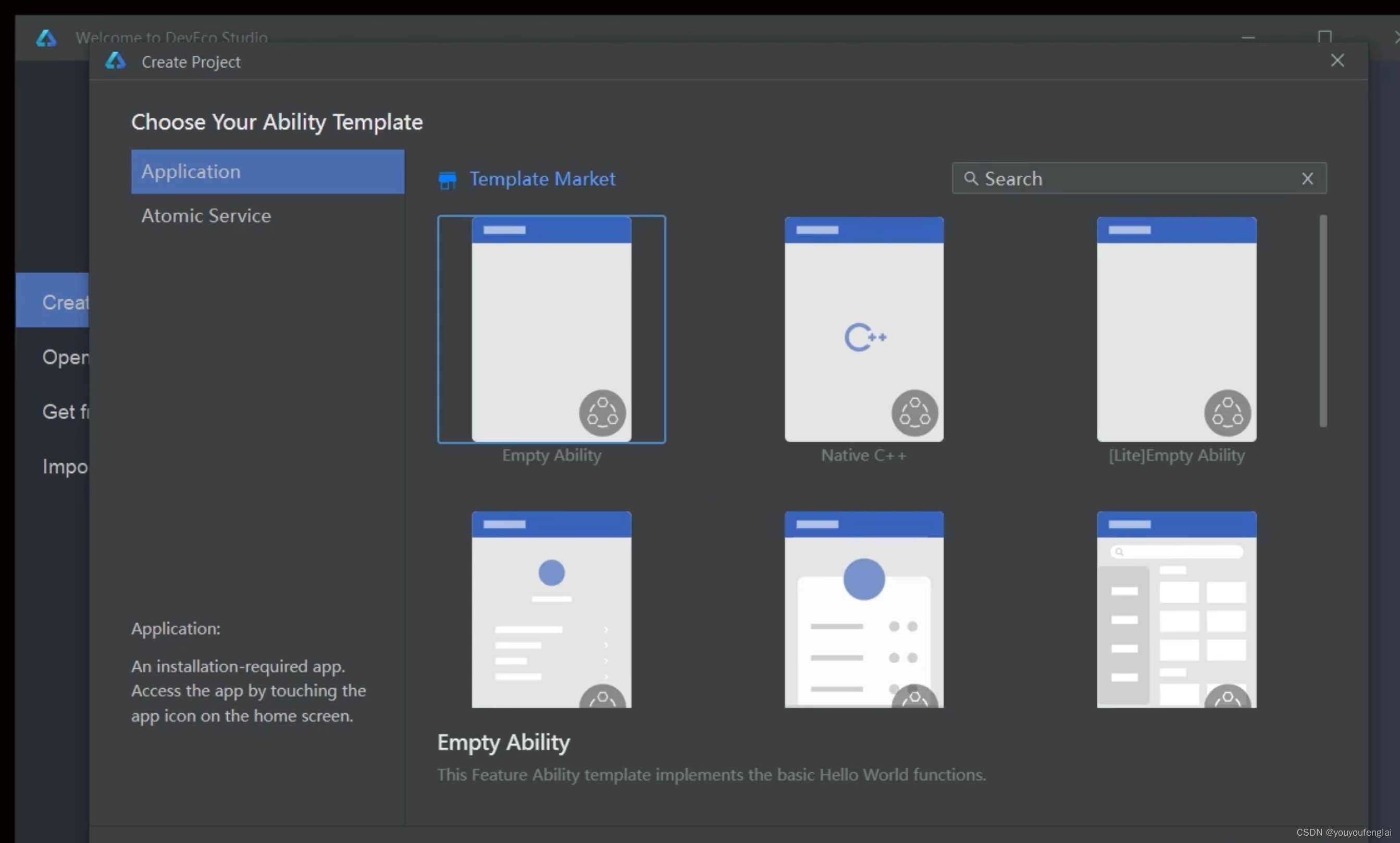The width and height of the screenshot is (1400, 843).
Task: Choose Import entry in Welcome window sidebar
Action: [52, 467]
